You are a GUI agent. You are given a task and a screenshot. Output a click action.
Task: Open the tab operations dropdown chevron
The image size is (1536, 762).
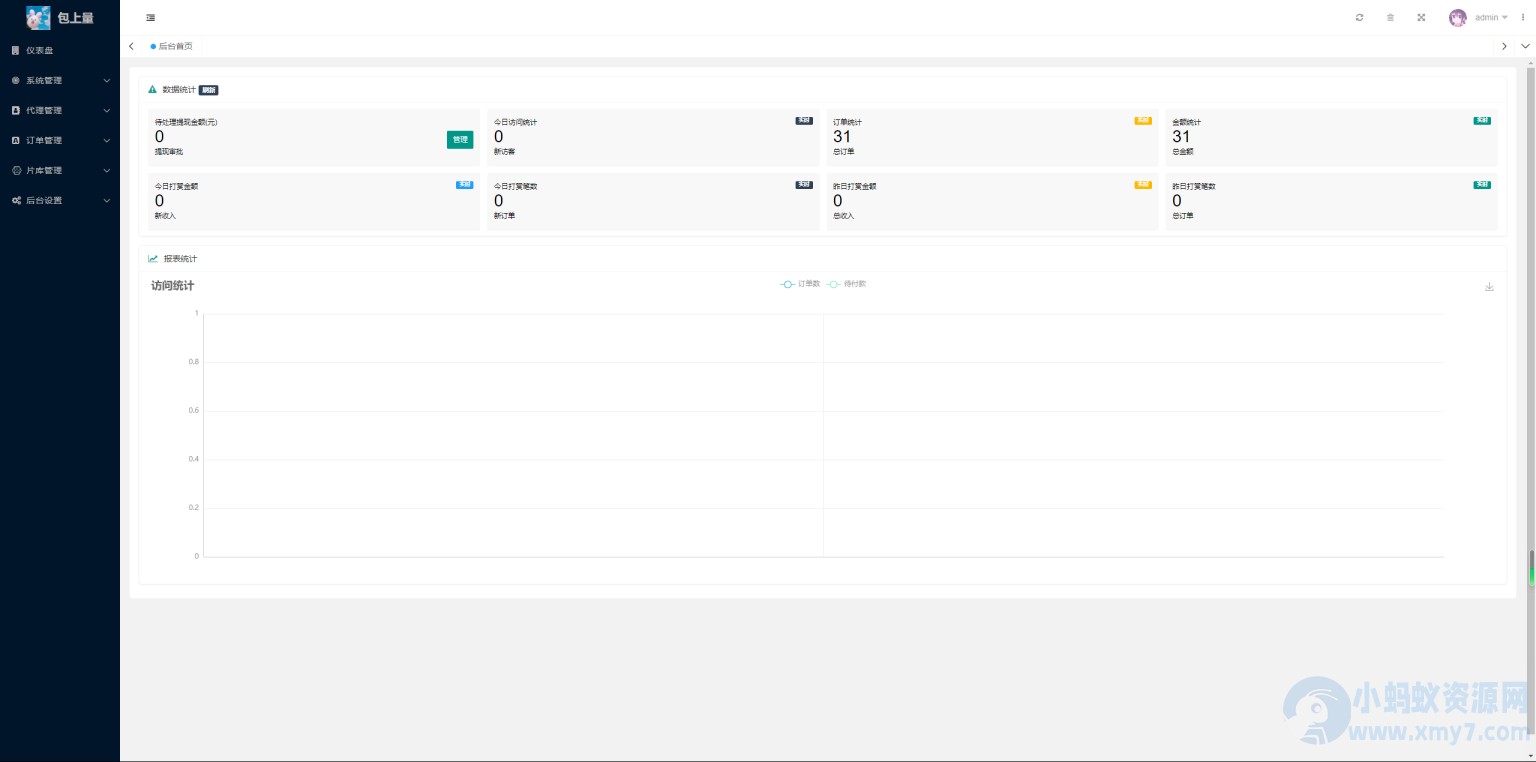pyautogui.click(x=1525, y=46)
